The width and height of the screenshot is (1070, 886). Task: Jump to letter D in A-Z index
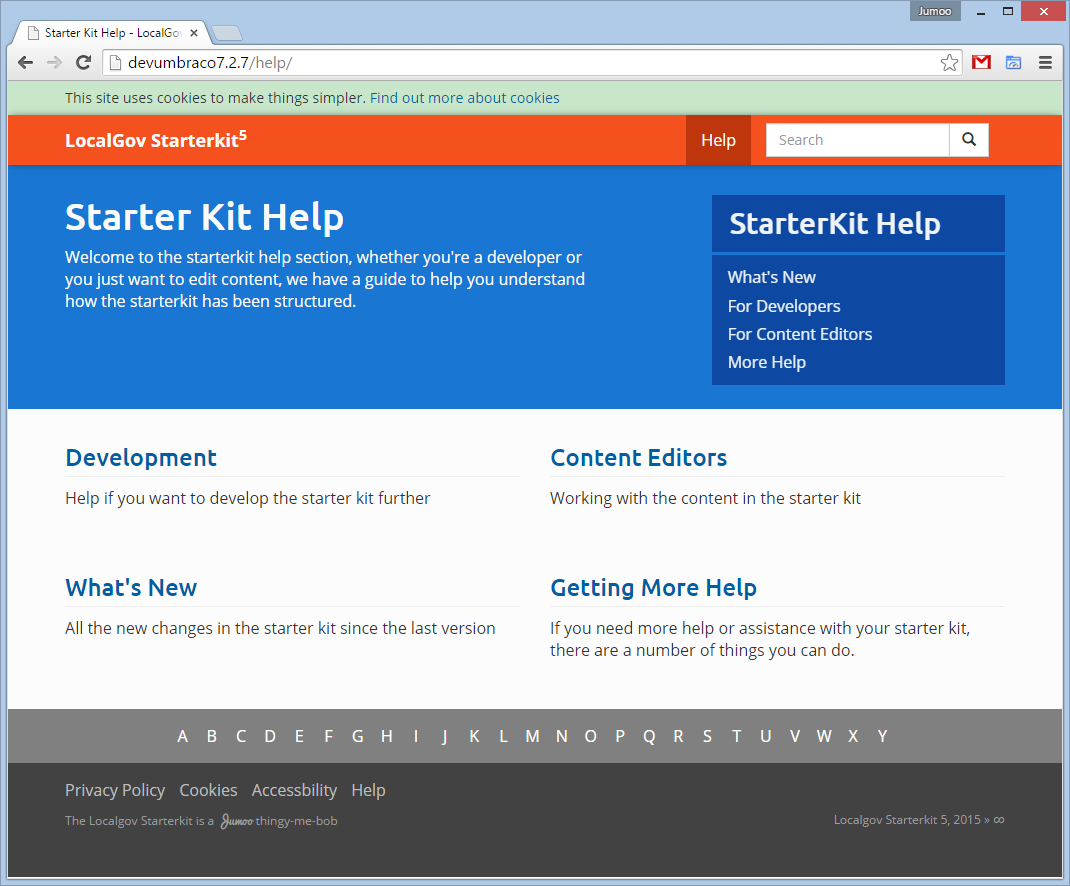[x=270, y=737]
